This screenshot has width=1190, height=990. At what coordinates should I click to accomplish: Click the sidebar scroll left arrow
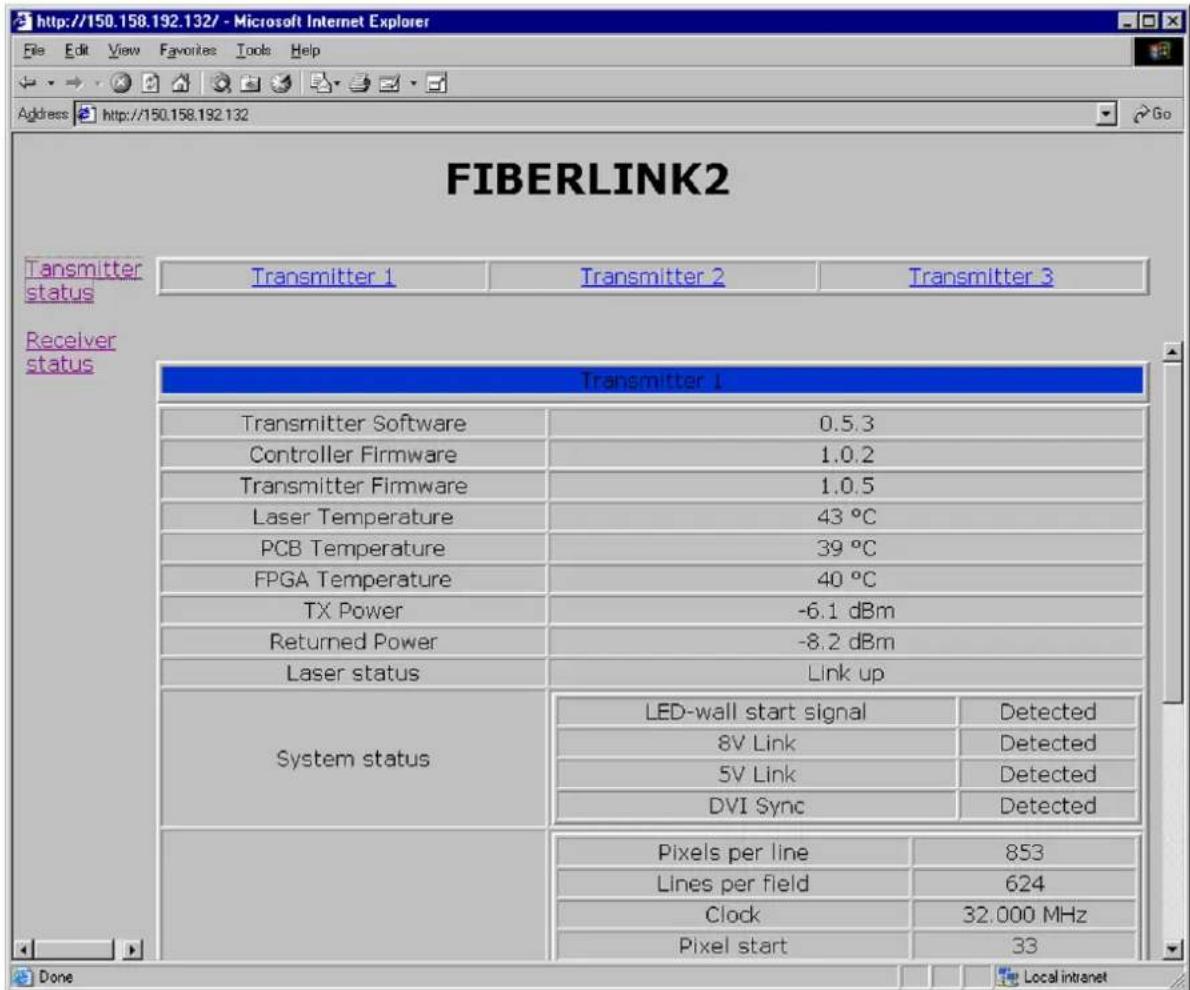[24, 949]
